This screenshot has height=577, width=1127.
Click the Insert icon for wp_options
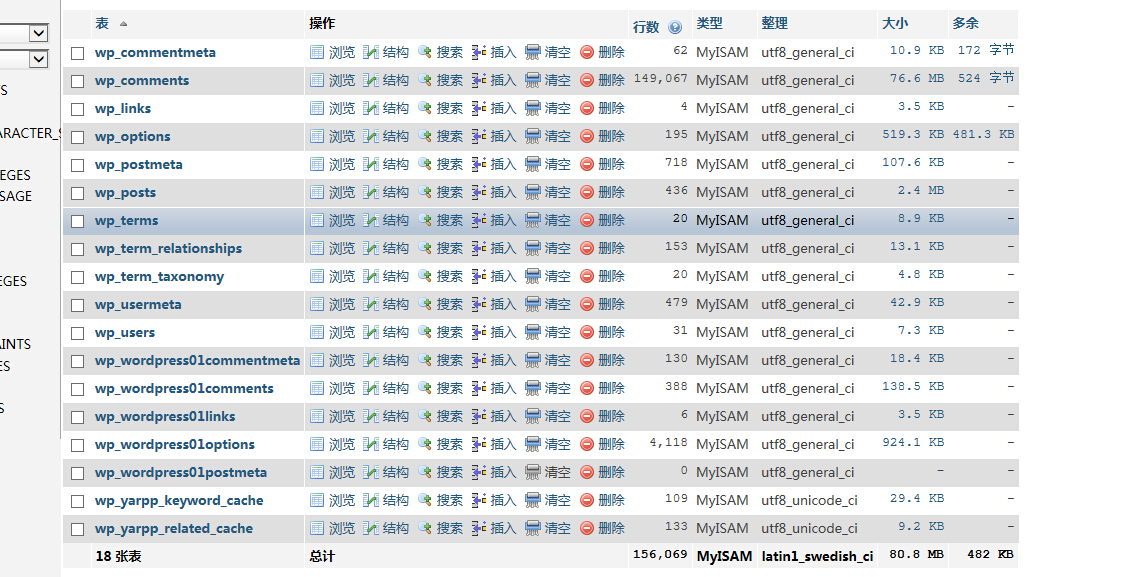coord(479,136)
